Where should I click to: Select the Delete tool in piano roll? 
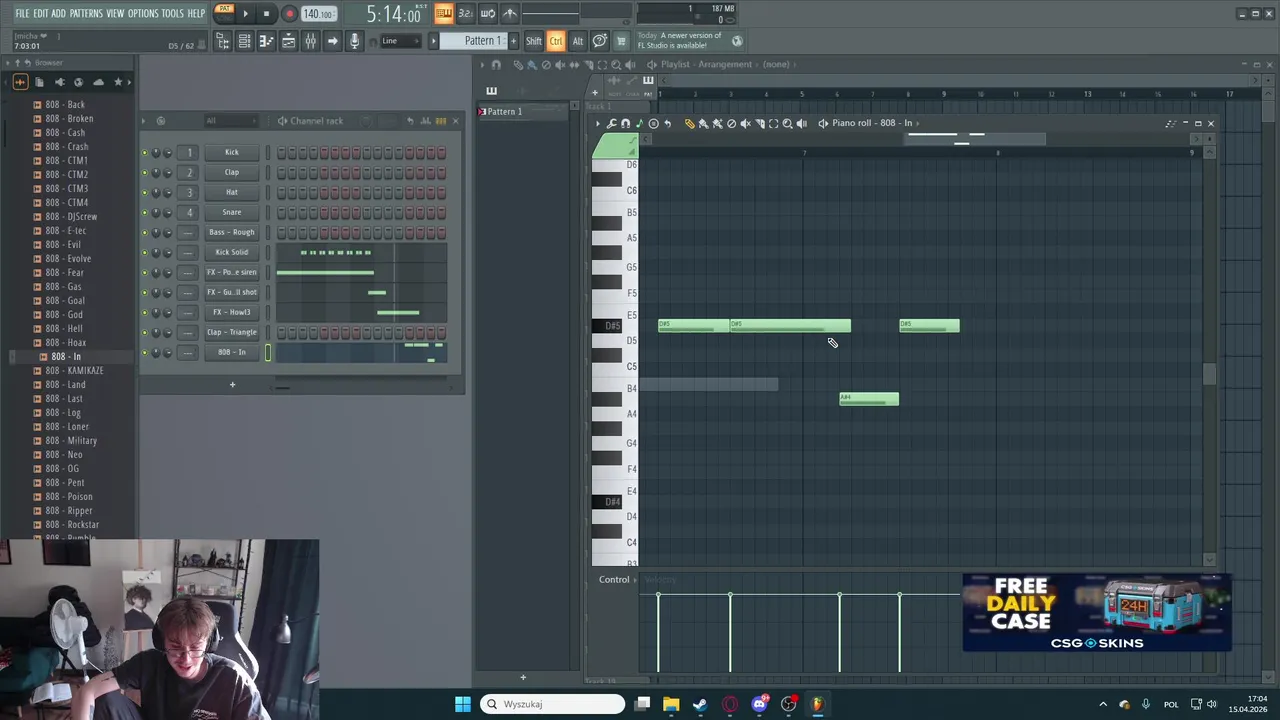point(731,124)
